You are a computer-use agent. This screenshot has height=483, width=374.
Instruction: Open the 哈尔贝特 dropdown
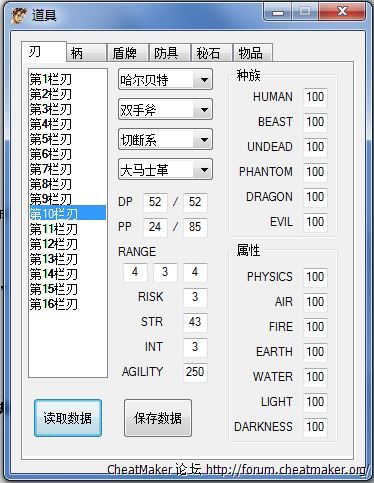pos(165,79)
